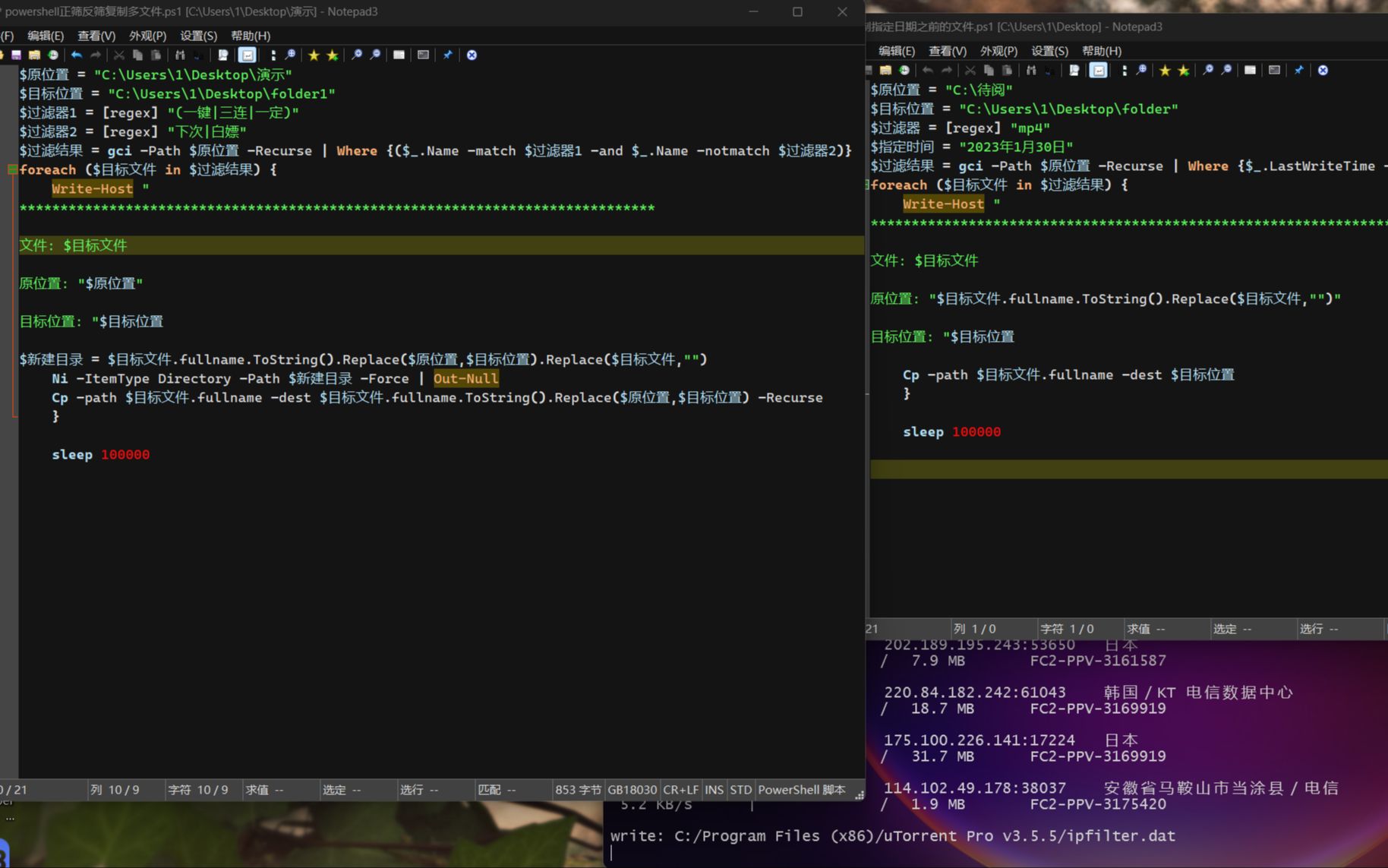Viewport: 1388px width, 868px height.
Task: Toggle INS insert mode in left status bar
Action: [714, 790]
